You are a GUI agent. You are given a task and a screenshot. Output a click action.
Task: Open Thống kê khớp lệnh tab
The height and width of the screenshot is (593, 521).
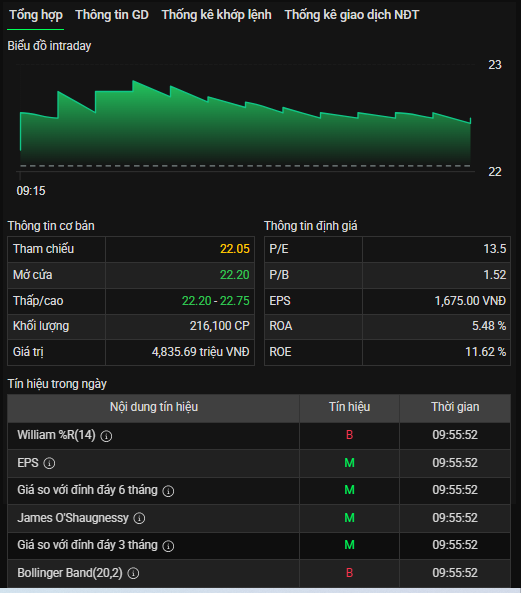[x=217, y=15]
